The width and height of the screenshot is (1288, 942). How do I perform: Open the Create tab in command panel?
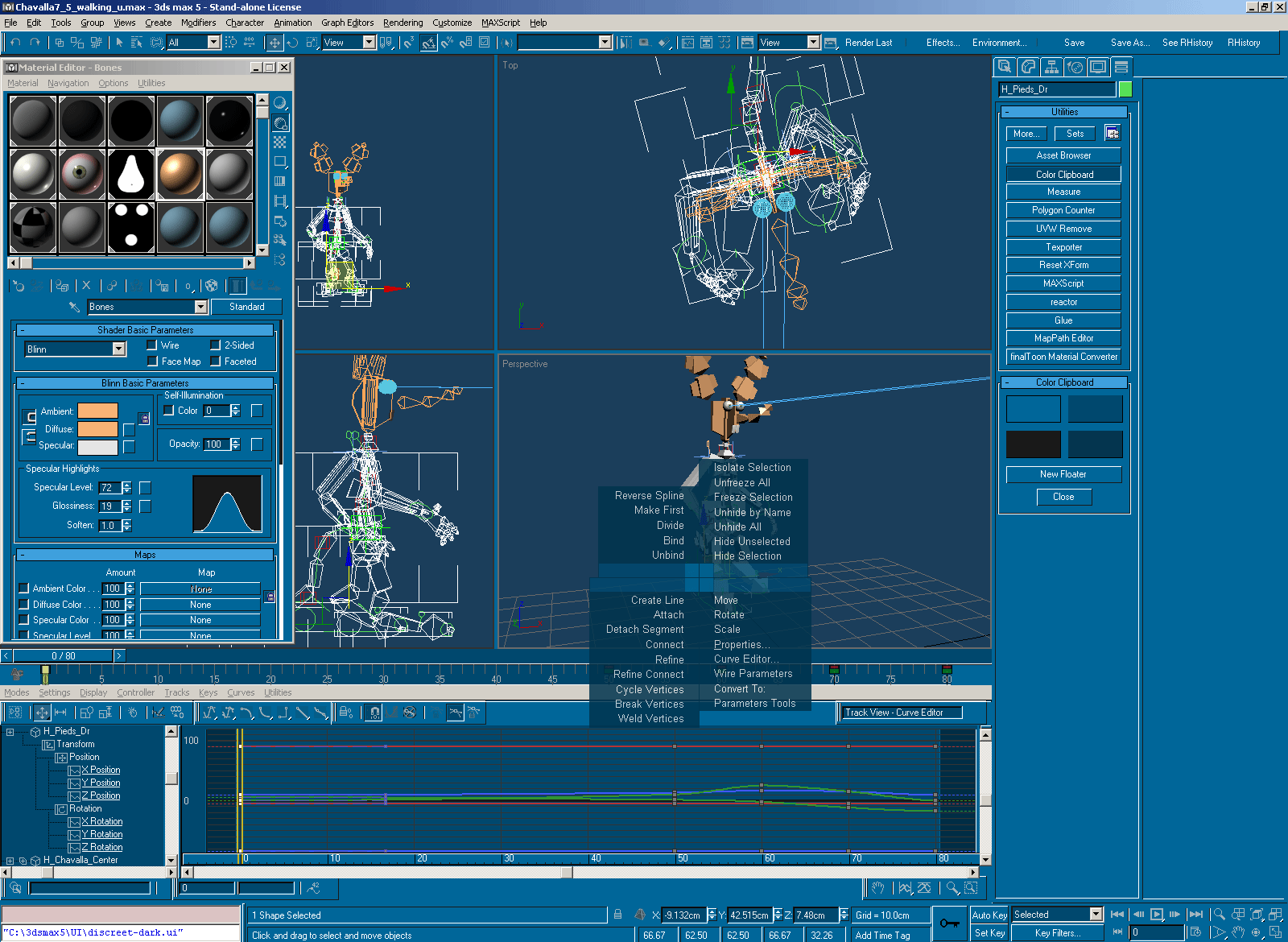click(1005, 67)
